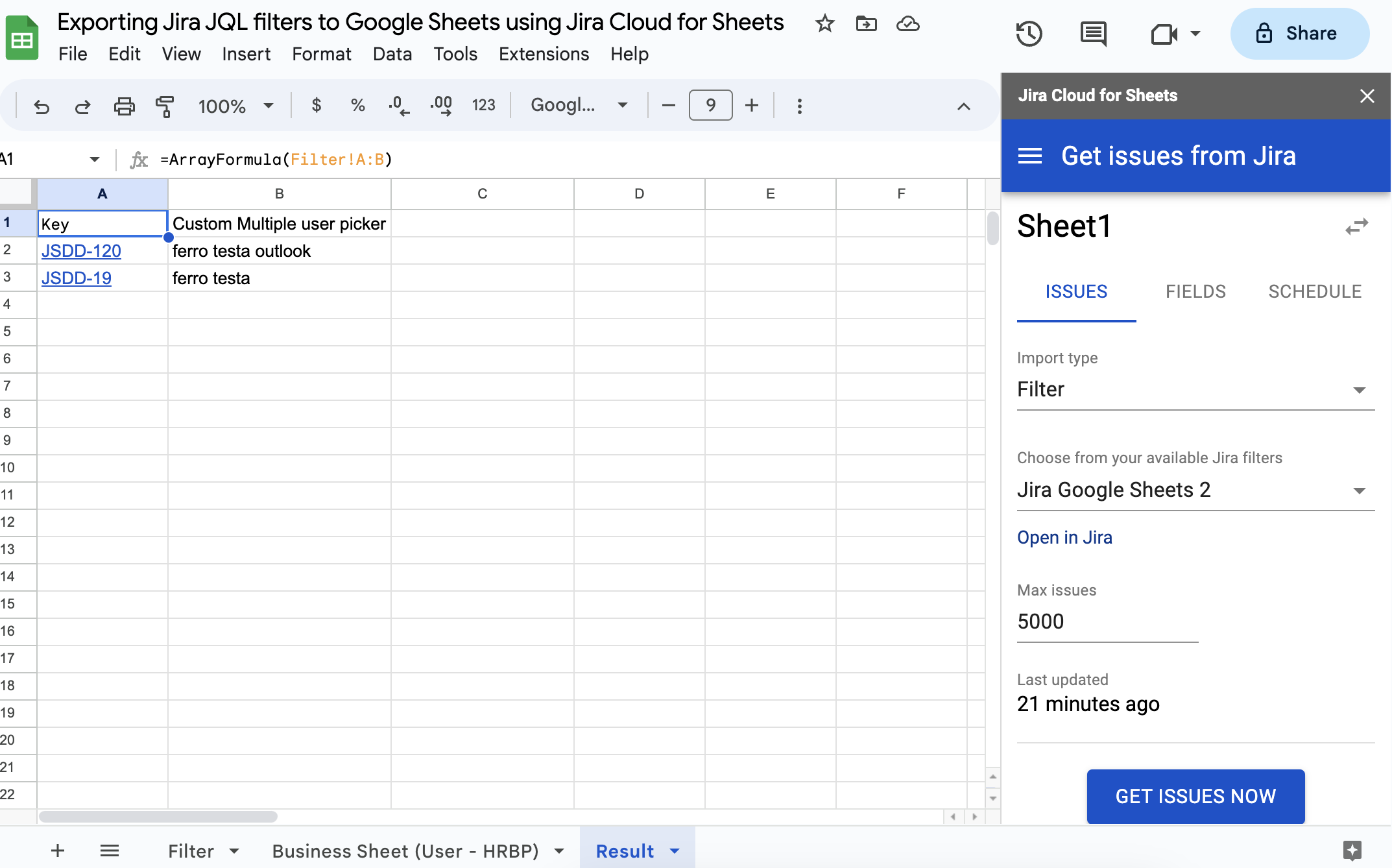This screenshot has height=868, width=1392.
Task: Increase font size with plus
Action: [x=751, y=105]
